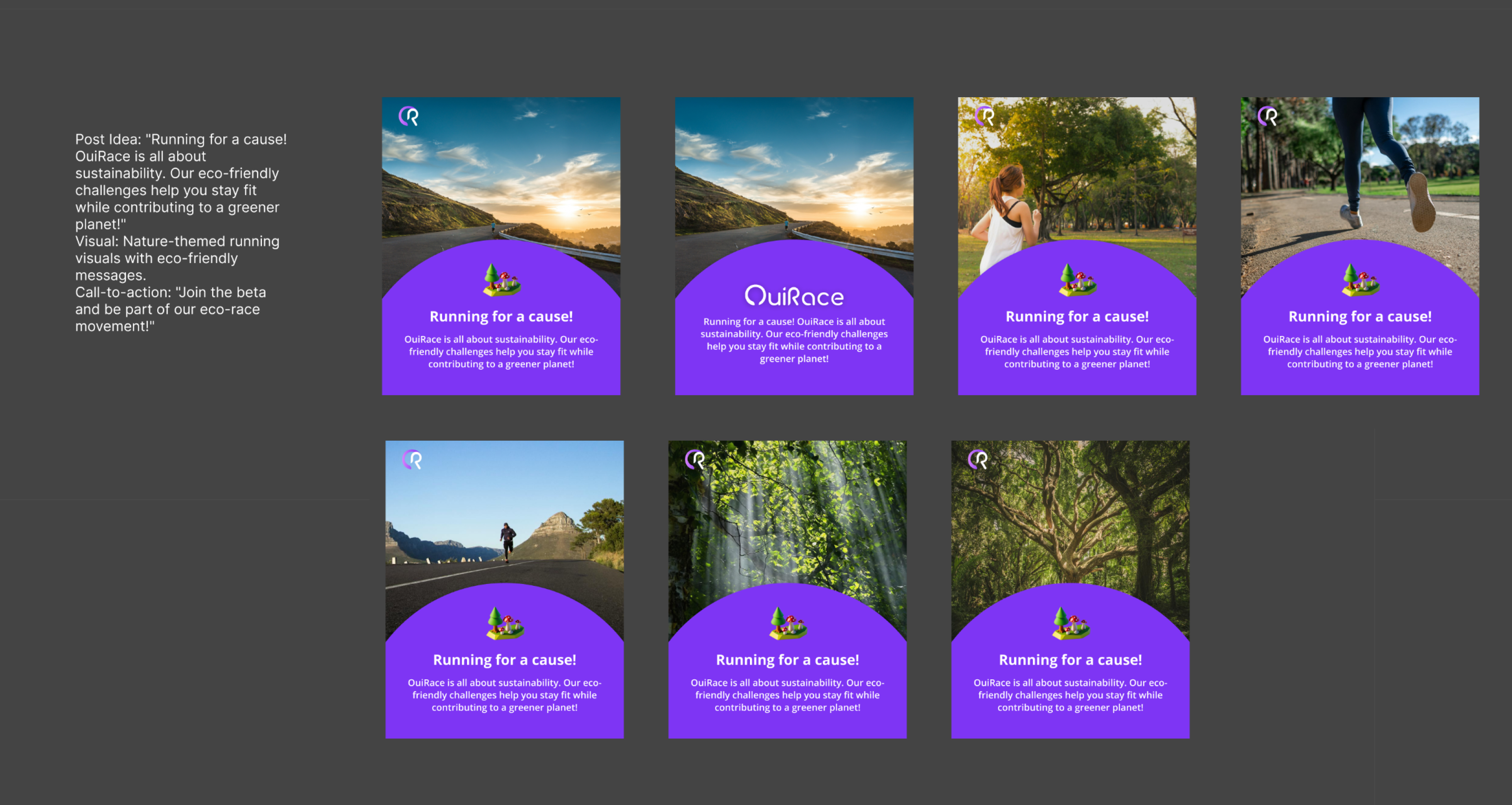Select the sustainability paragraph on the sunlit forest card
Viewport: 1512px width, 805px height.
[788, 695]
